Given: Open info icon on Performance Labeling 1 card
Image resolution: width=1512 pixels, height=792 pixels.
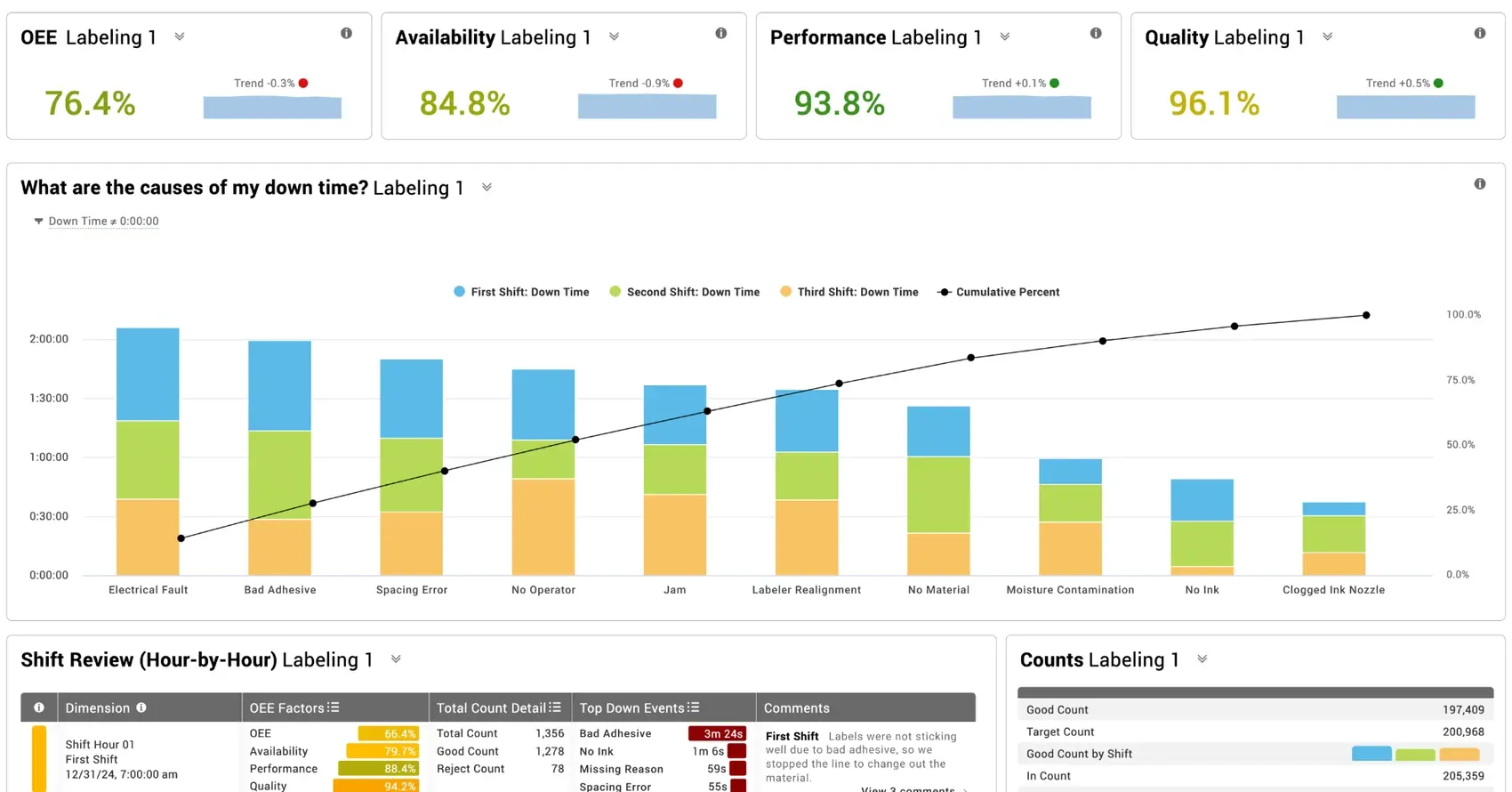Looking at the screenshot, I should [1096, 33].
